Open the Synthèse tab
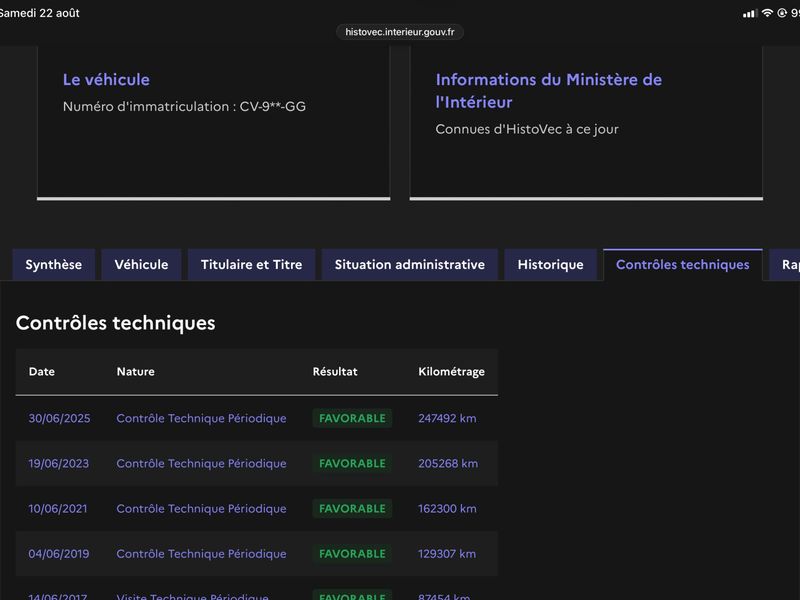Screen dimensions: 800x600 pos(54,264)
